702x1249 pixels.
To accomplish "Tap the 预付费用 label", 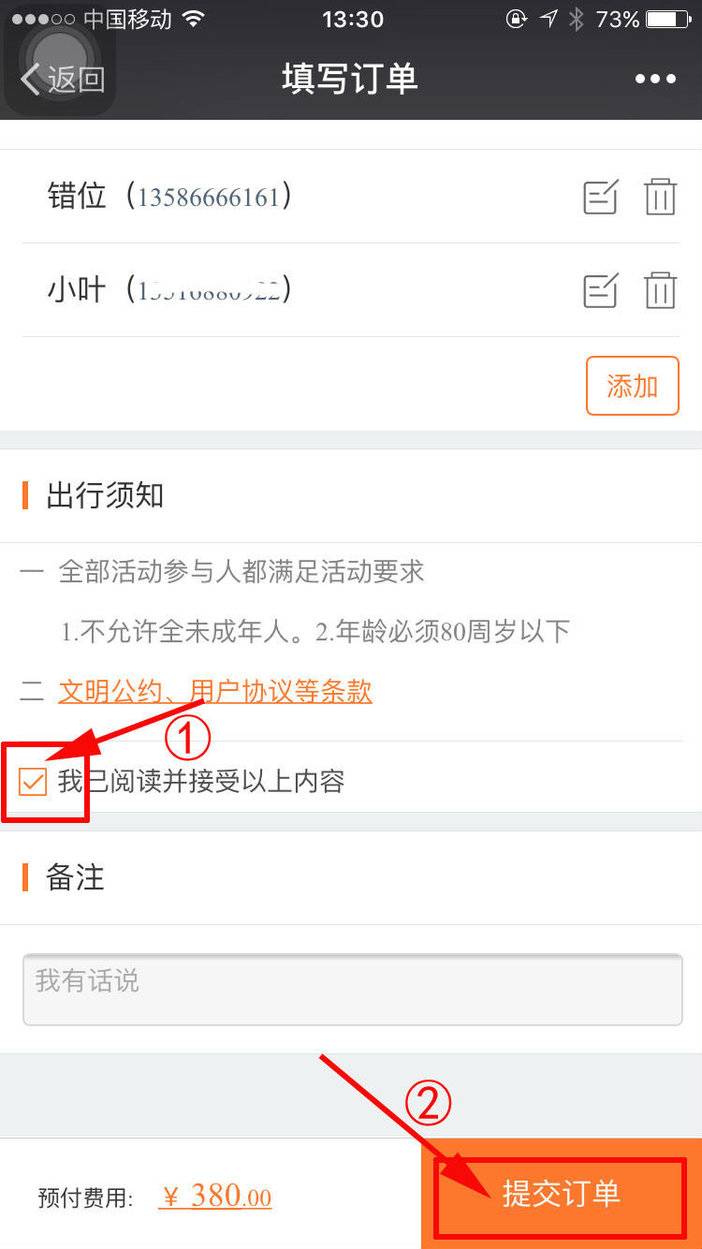I will coord(85,1198).
